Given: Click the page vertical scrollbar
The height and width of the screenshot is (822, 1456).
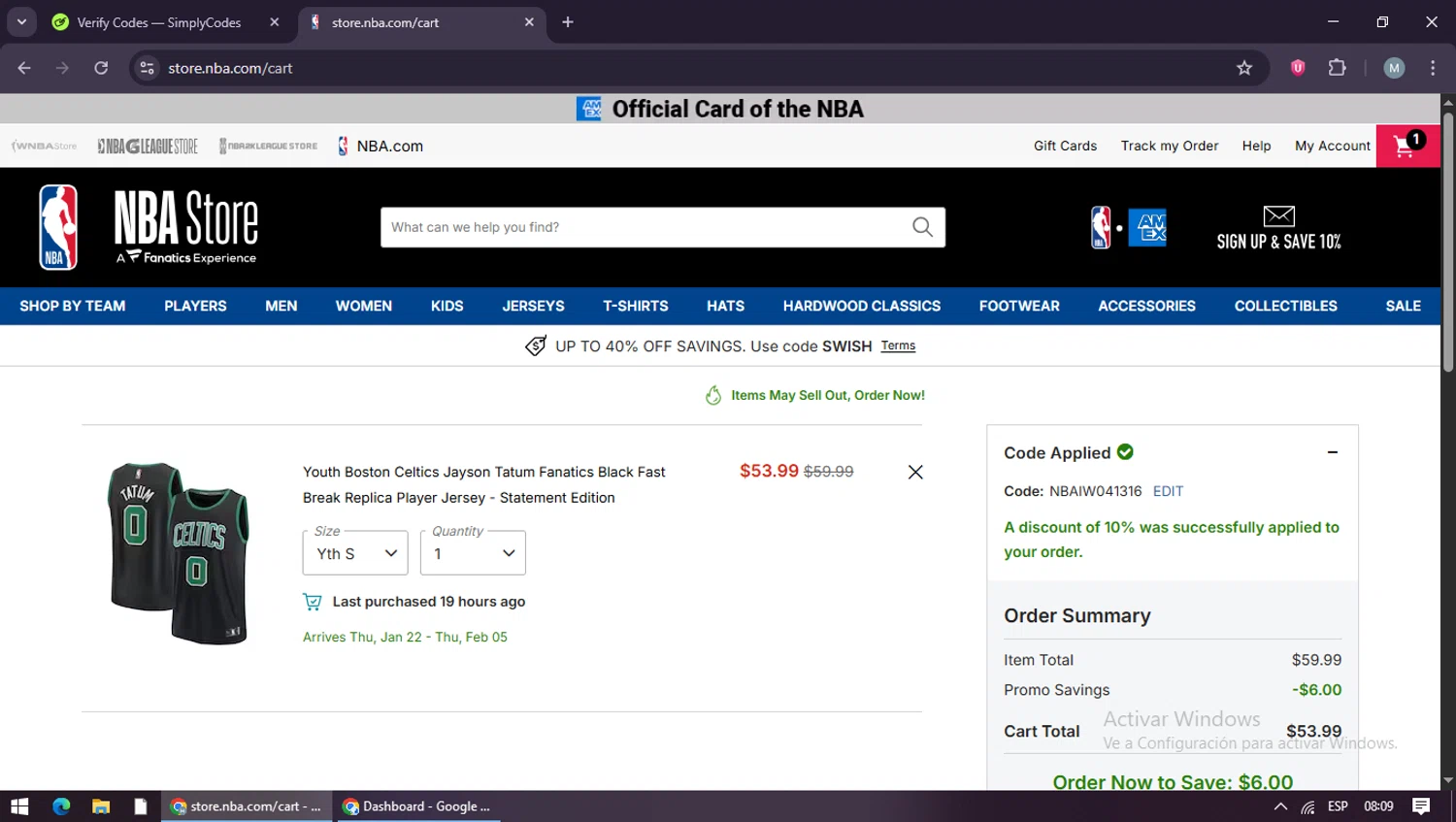Looking at the screenshot, I should click(1448, 243).
